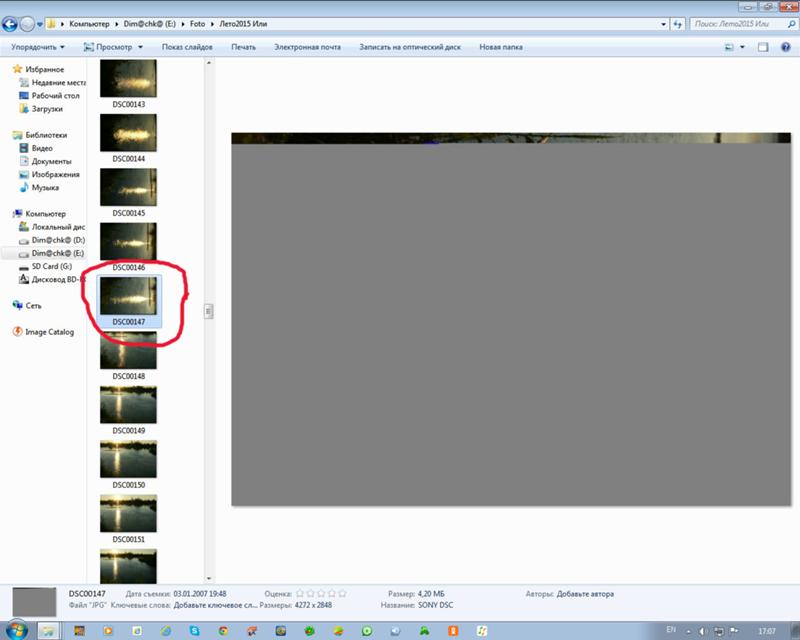This screenshot has width=800, height=640.
Task: Open recent pages dropdown next to Forward
Action: (x=40, y=24)
